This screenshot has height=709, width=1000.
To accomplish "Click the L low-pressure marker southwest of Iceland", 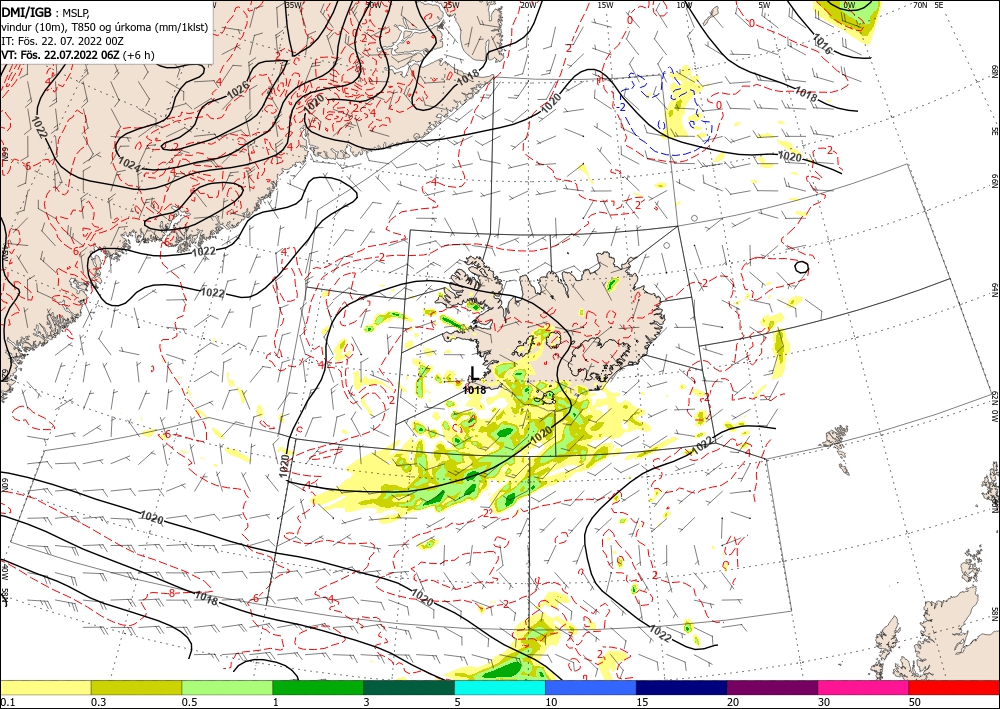I will point(475,374).
